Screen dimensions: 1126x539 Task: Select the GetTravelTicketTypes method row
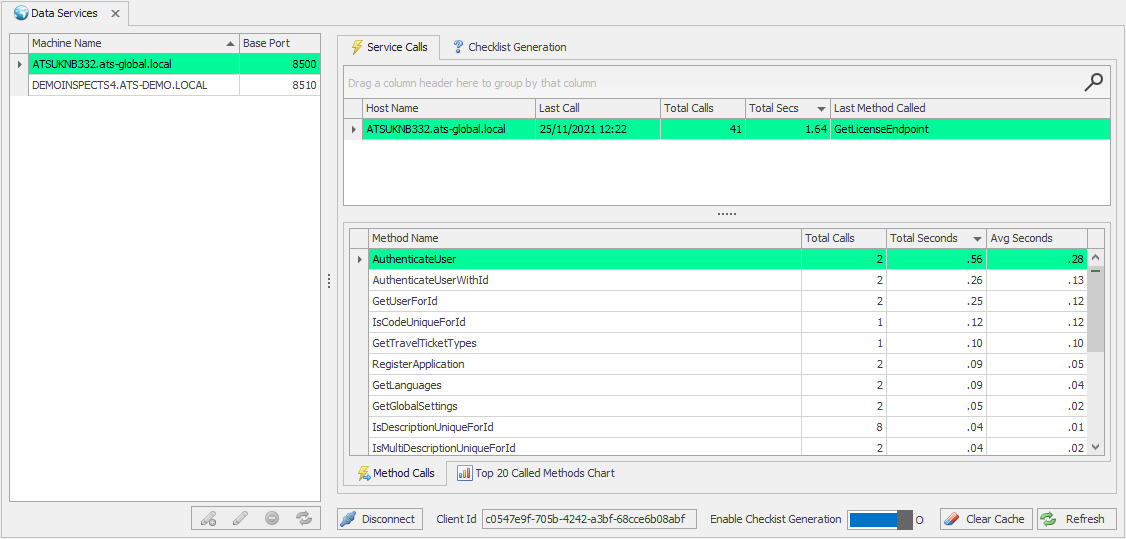pos(718,343)
